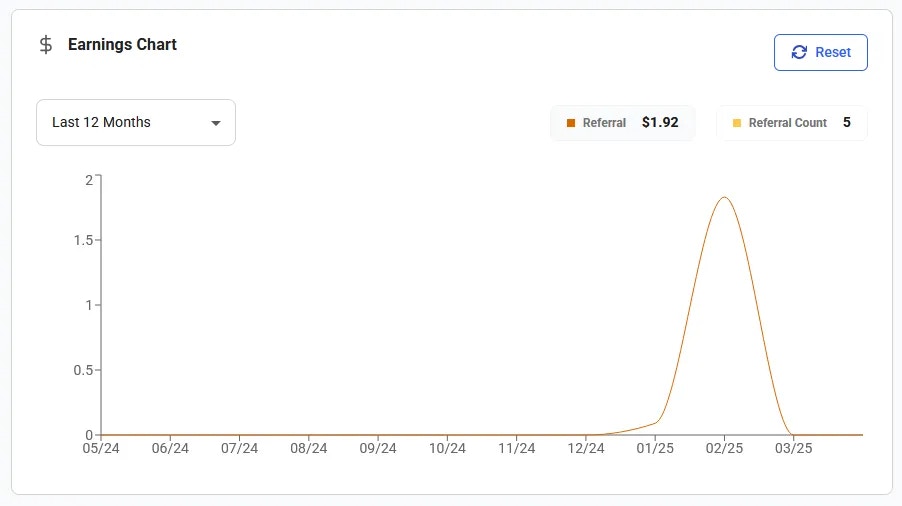902x506 pixels.
Task: Click the 03/25 label on x-axis
Action: coord(793,448)
